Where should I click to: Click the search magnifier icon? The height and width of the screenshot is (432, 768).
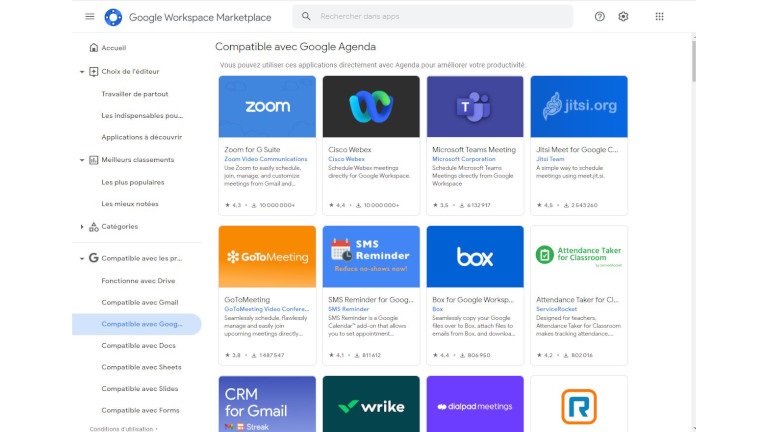(x=306, y=16)
